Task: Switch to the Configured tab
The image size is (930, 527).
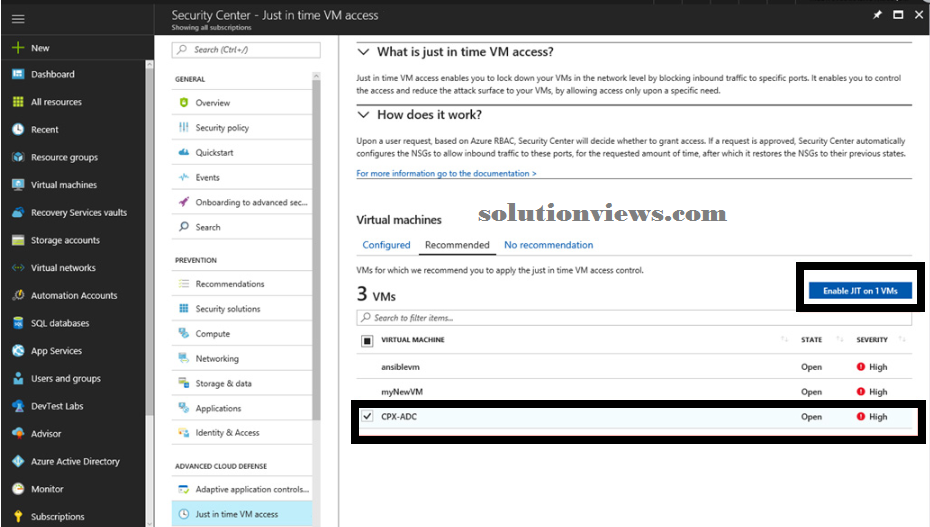Action: (386, 245)
